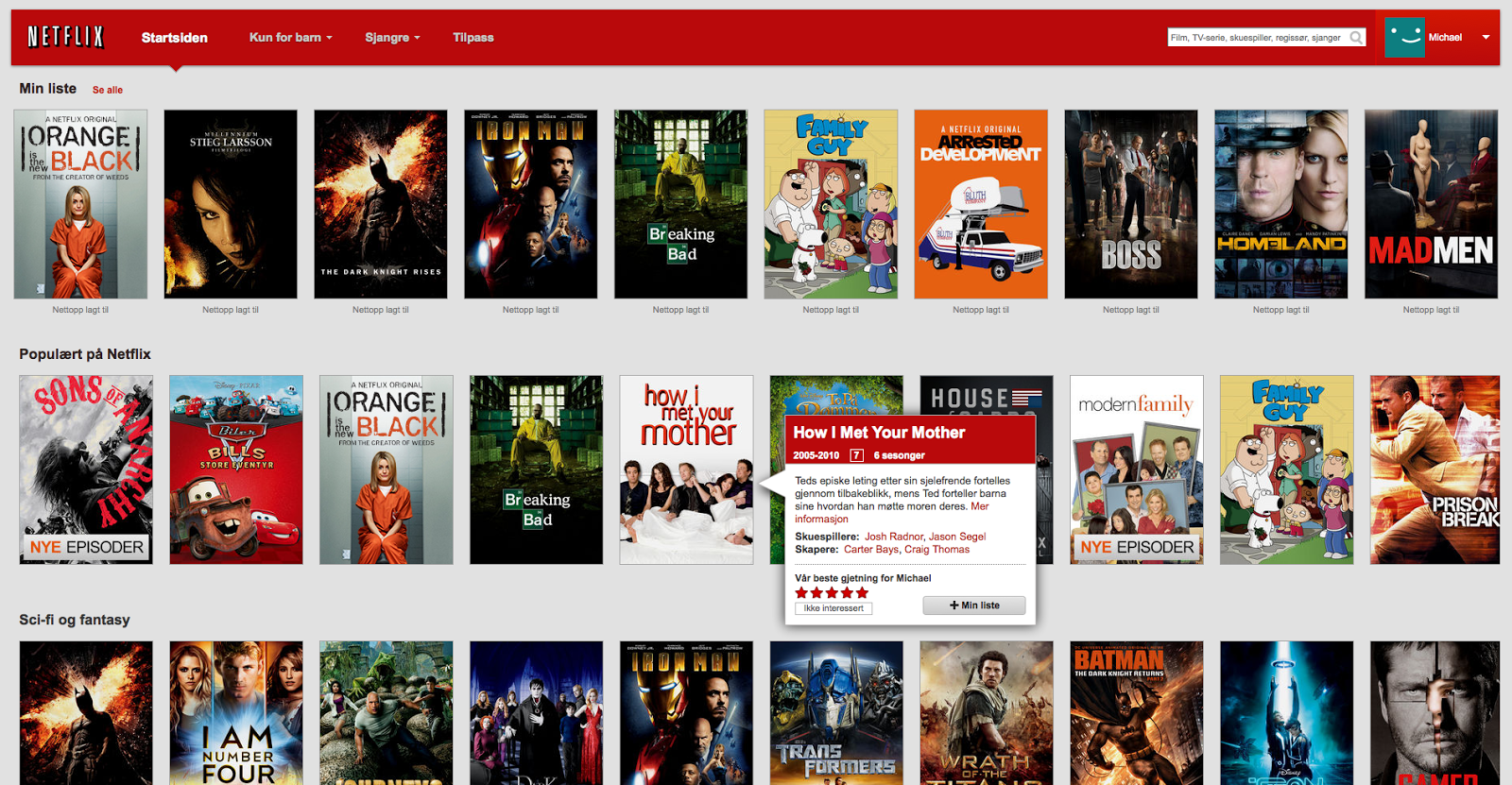
Task: Open the Mad Men poster
Action: (x=1431, y=204)
